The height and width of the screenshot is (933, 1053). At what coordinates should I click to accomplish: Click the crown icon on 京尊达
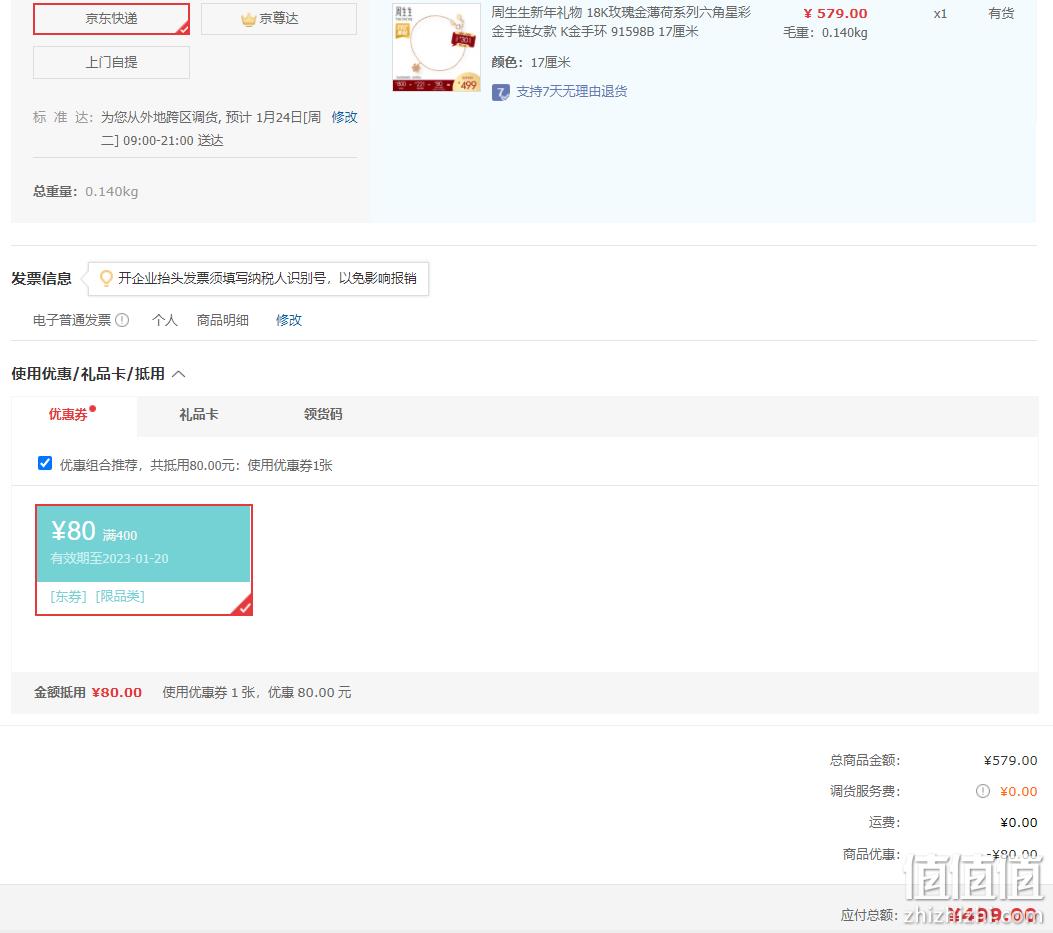coord(248,19)
